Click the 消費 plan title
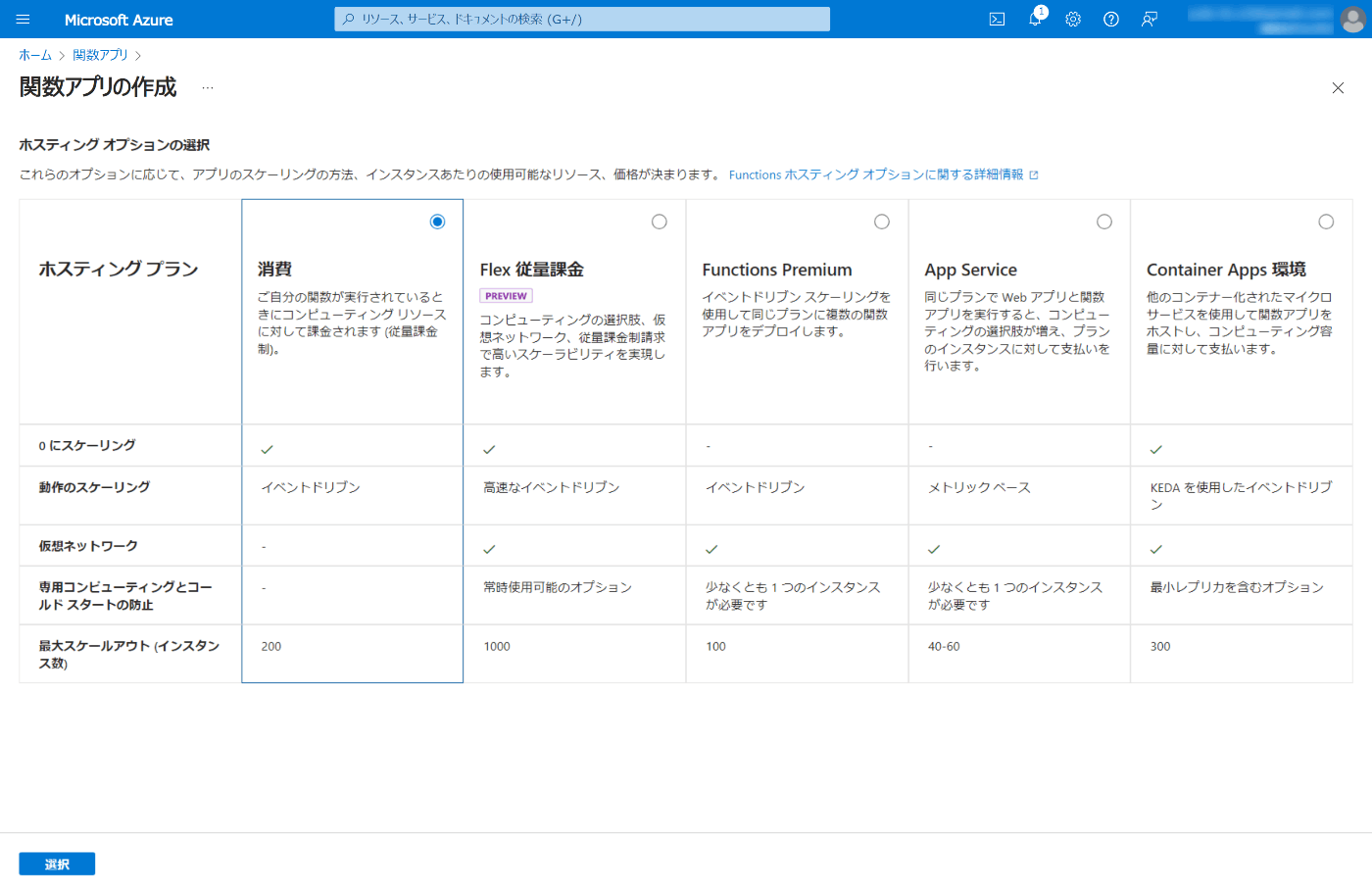1372x894 pixels. (275, 269)
